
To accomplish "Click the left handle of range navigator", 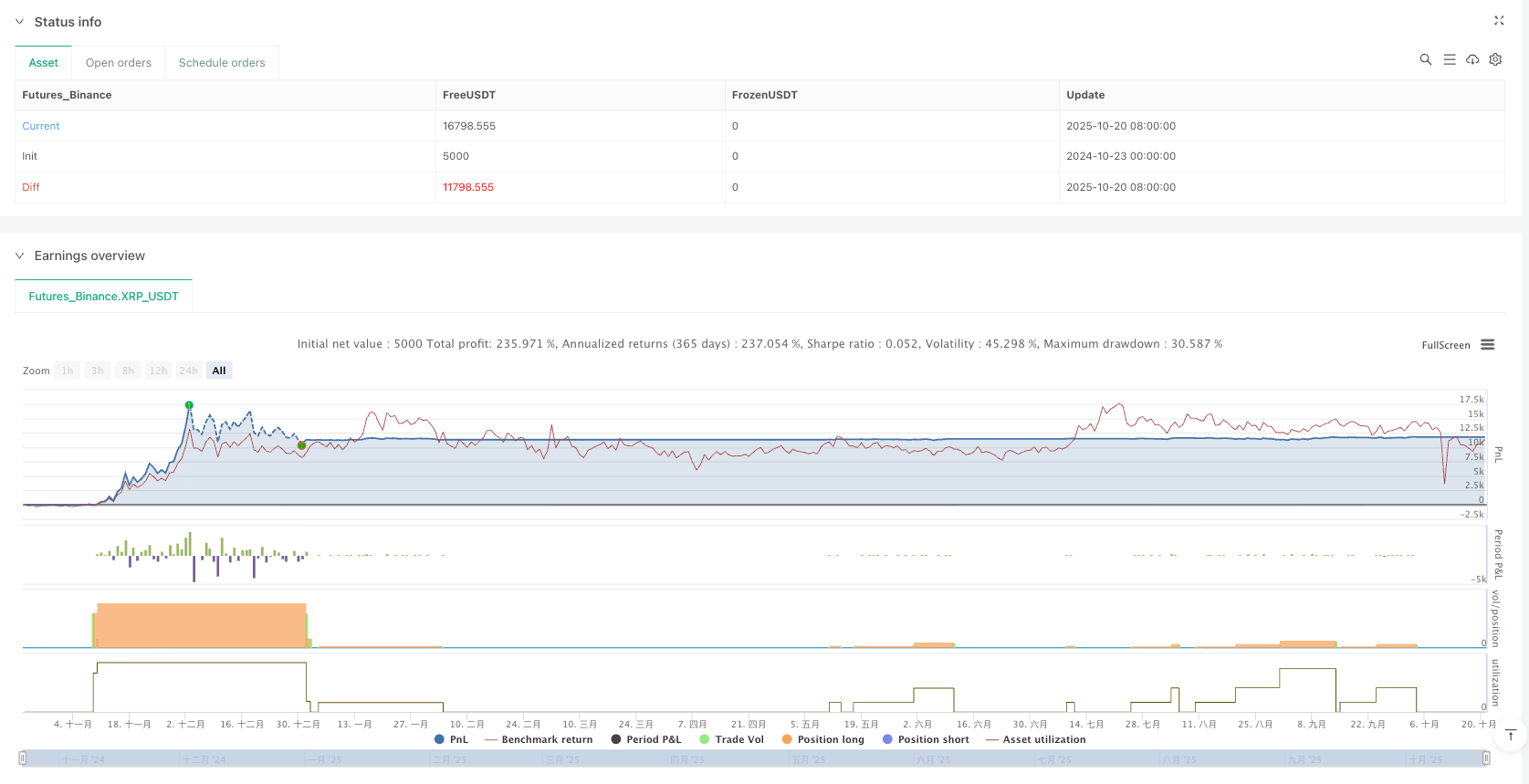I will point(23,758).
